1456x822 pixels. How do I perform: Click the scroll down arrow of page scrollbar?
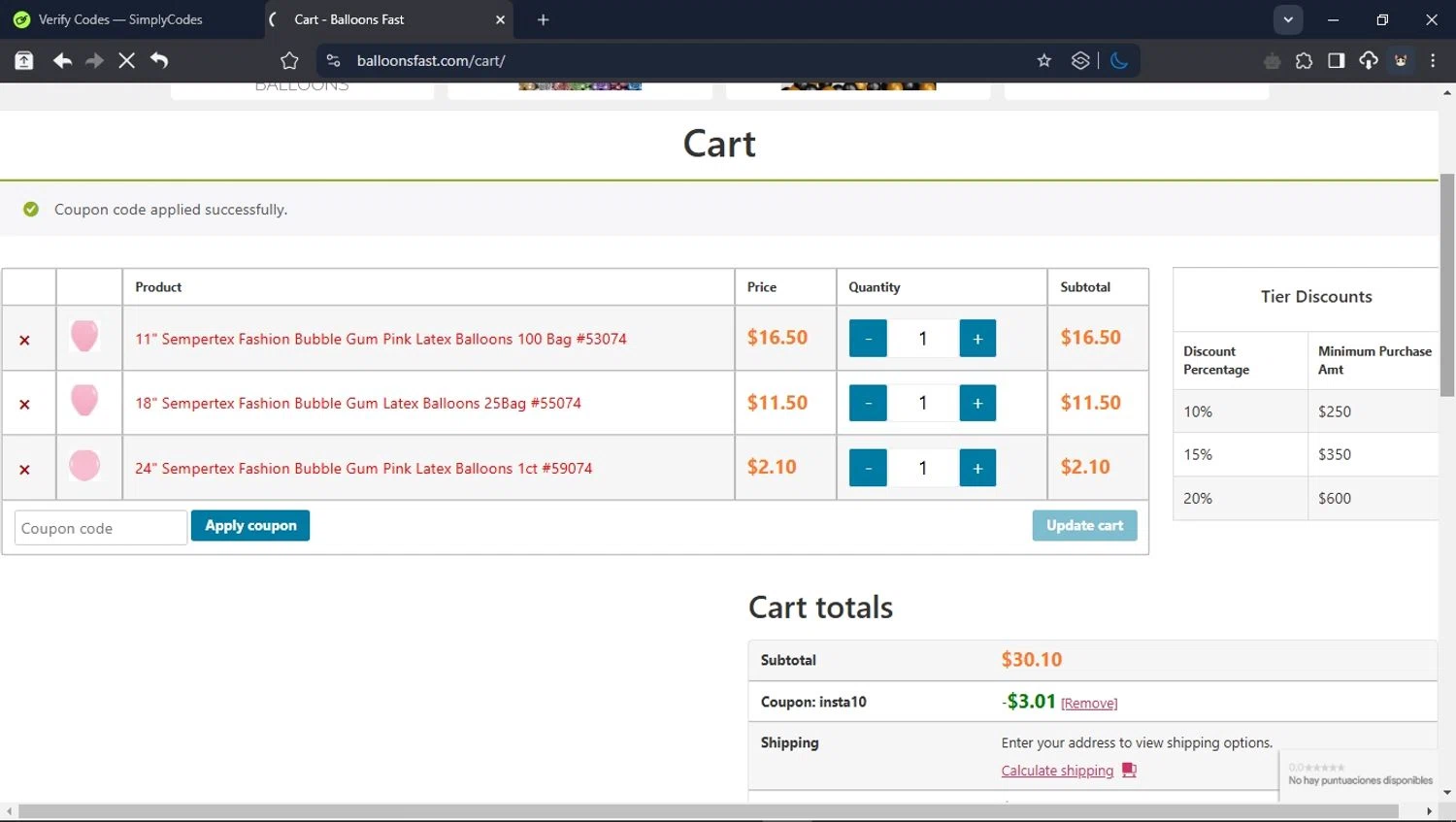click(x=1447, y=793)
